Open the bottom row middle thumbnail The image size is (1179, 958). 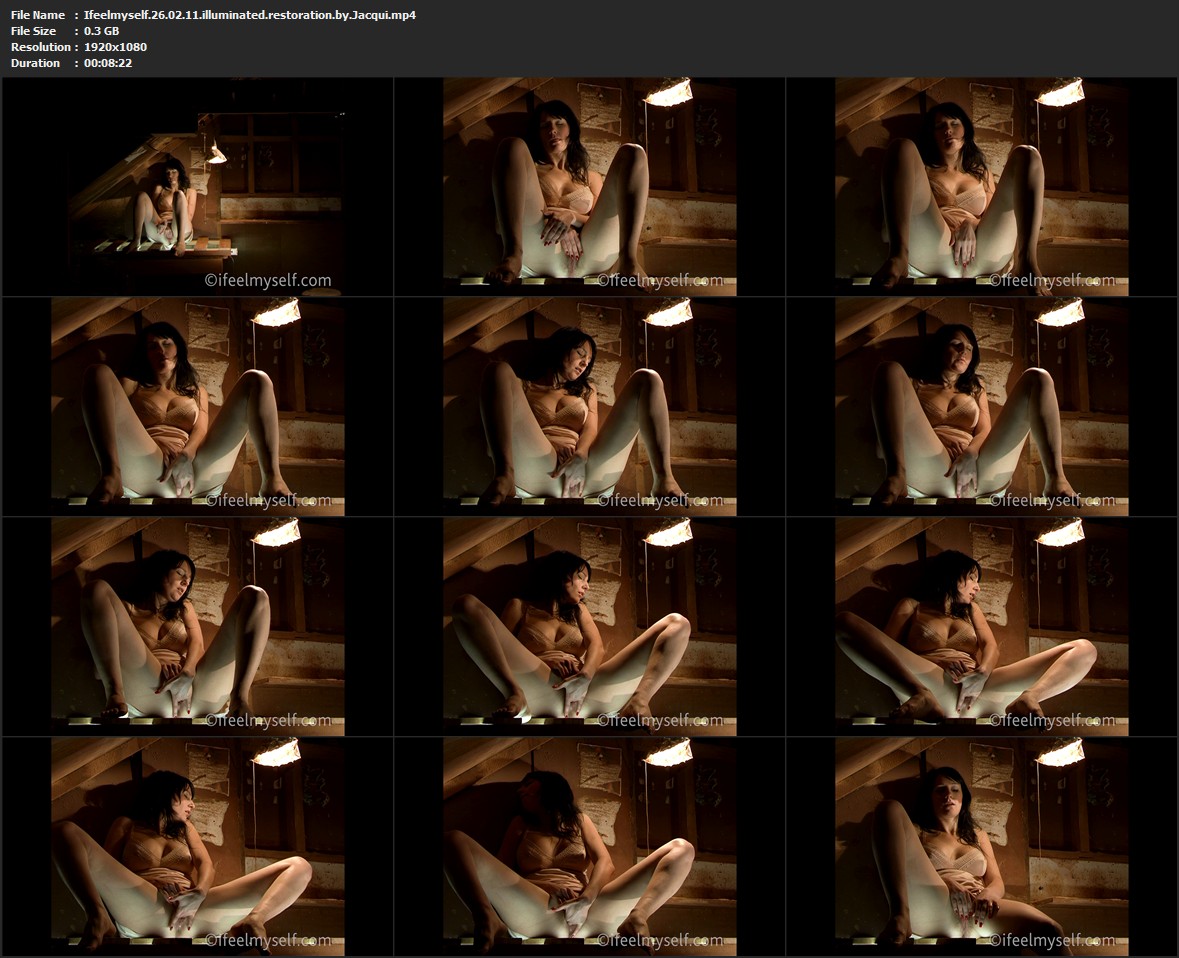[590, 847]
